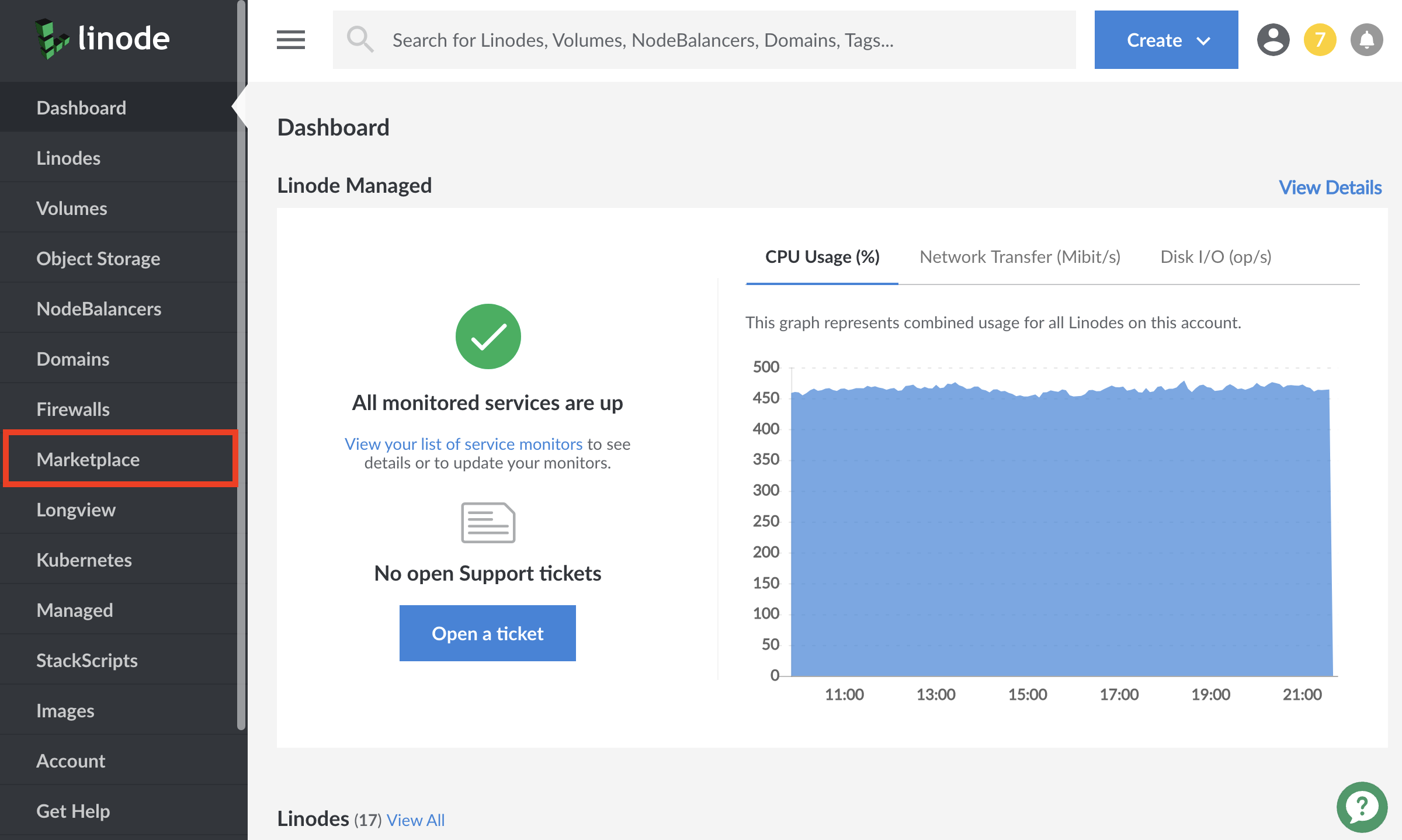Screen dimensions: 1402x840
Task: Open the Create dropdown menu
Action: tap(1165, 39)
